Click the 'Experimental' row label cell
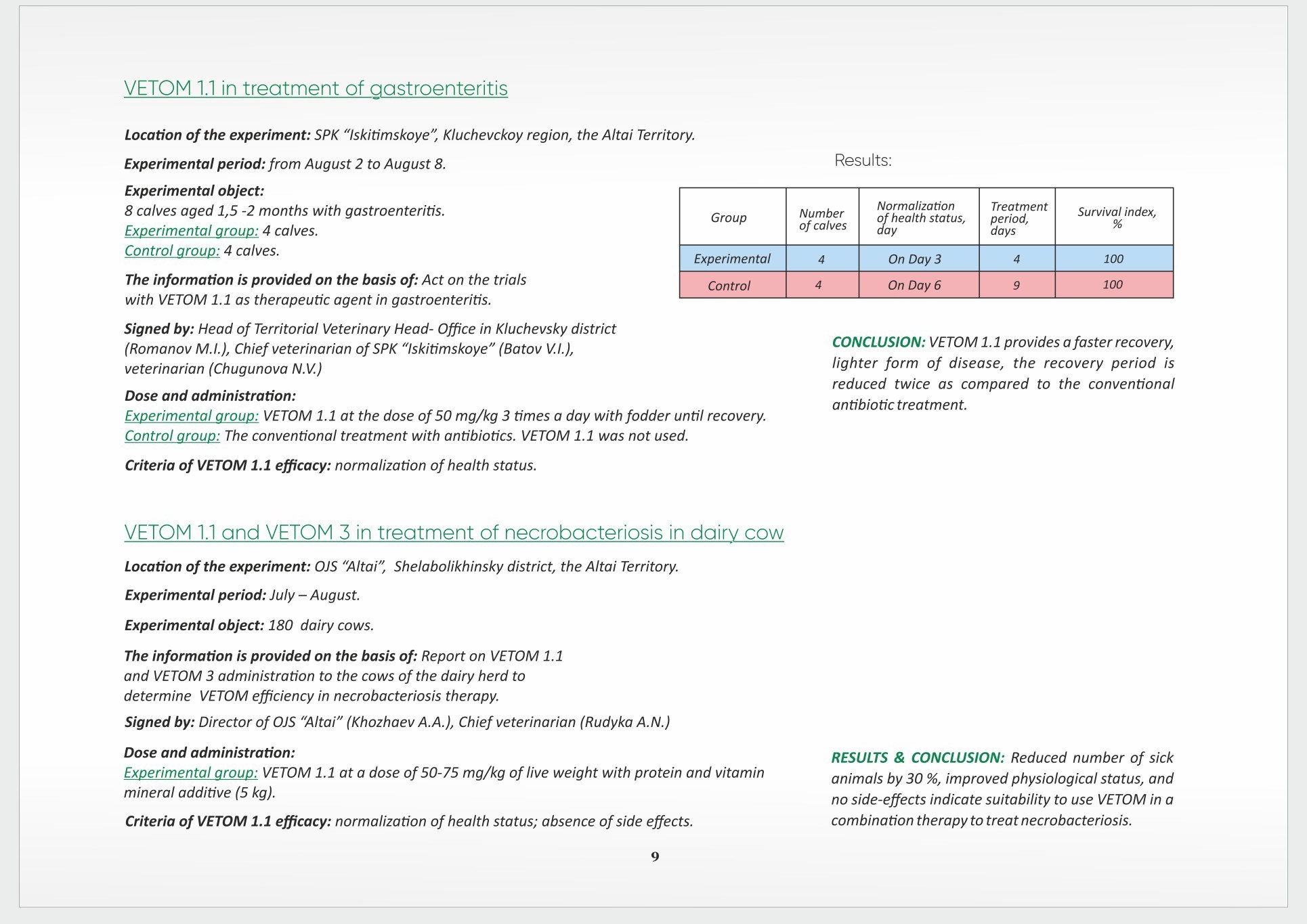Screen dimensions: 1307x924 click(733, 259)
